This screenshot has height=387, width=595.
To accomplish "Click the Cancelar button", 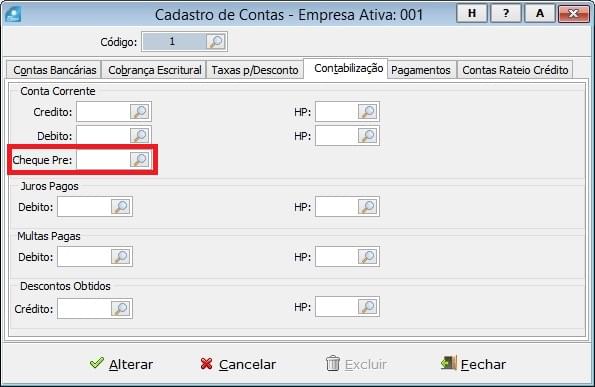I will tap(238, 364).
